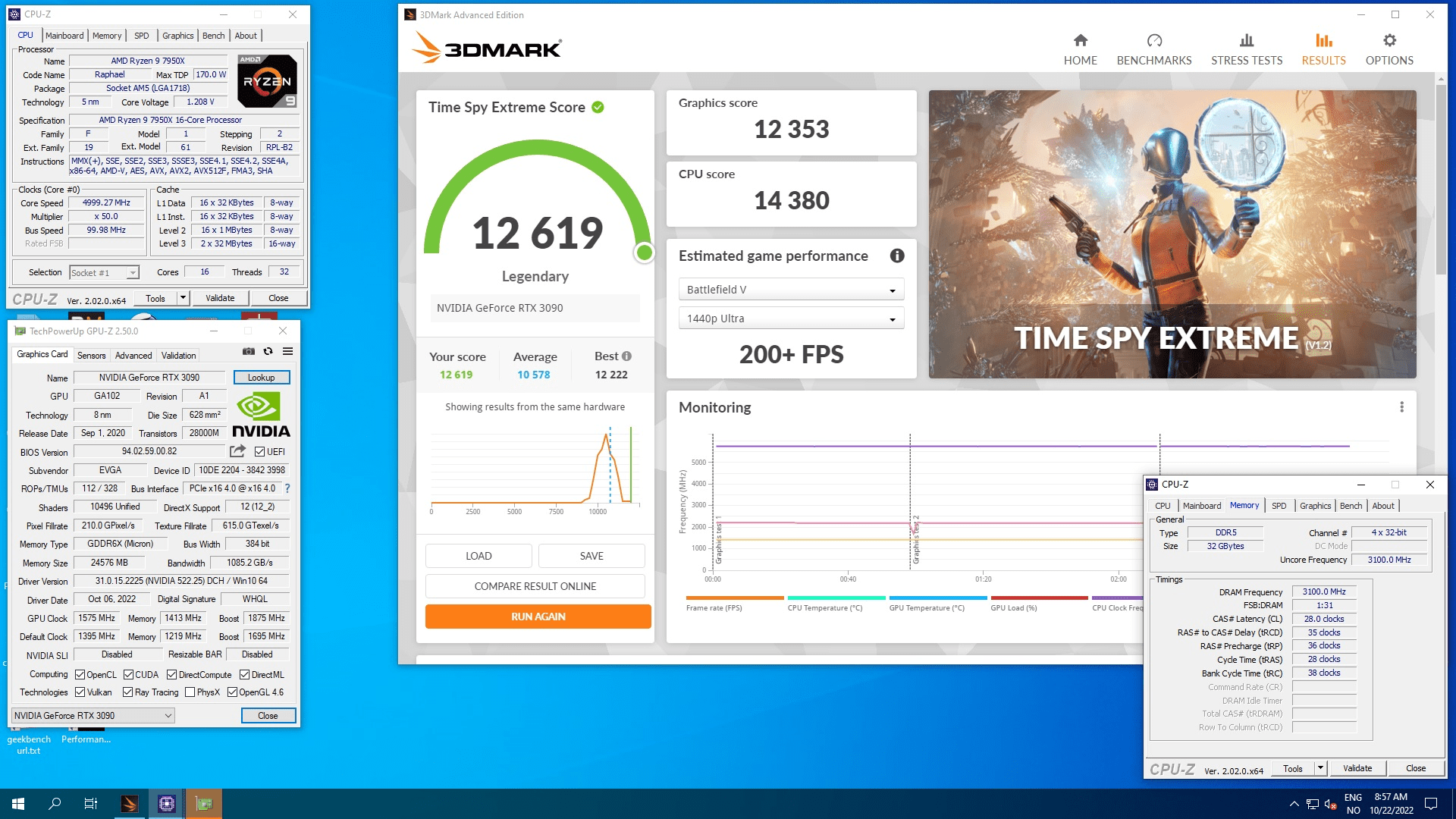Click the info icon next to Best score
1456x819 pixels.
626,356
